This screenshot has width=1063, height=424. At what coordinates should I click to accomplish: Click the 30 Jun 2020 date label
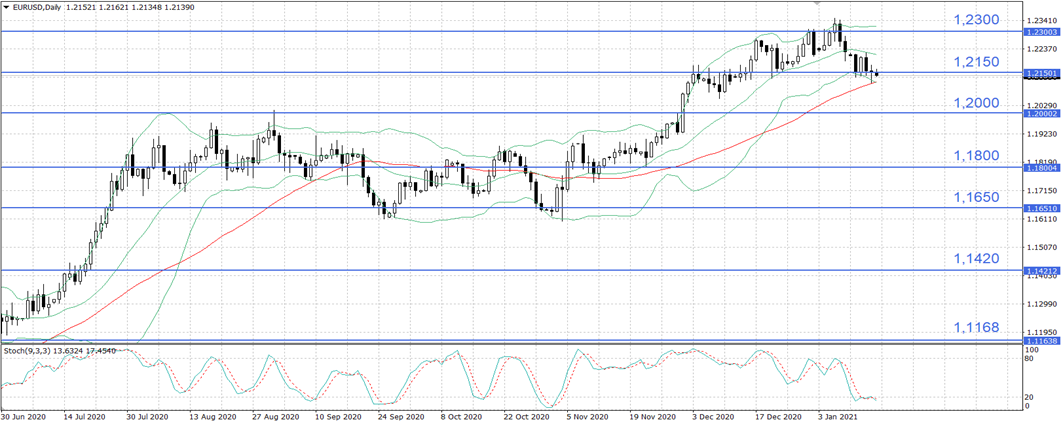click(23, 417)
